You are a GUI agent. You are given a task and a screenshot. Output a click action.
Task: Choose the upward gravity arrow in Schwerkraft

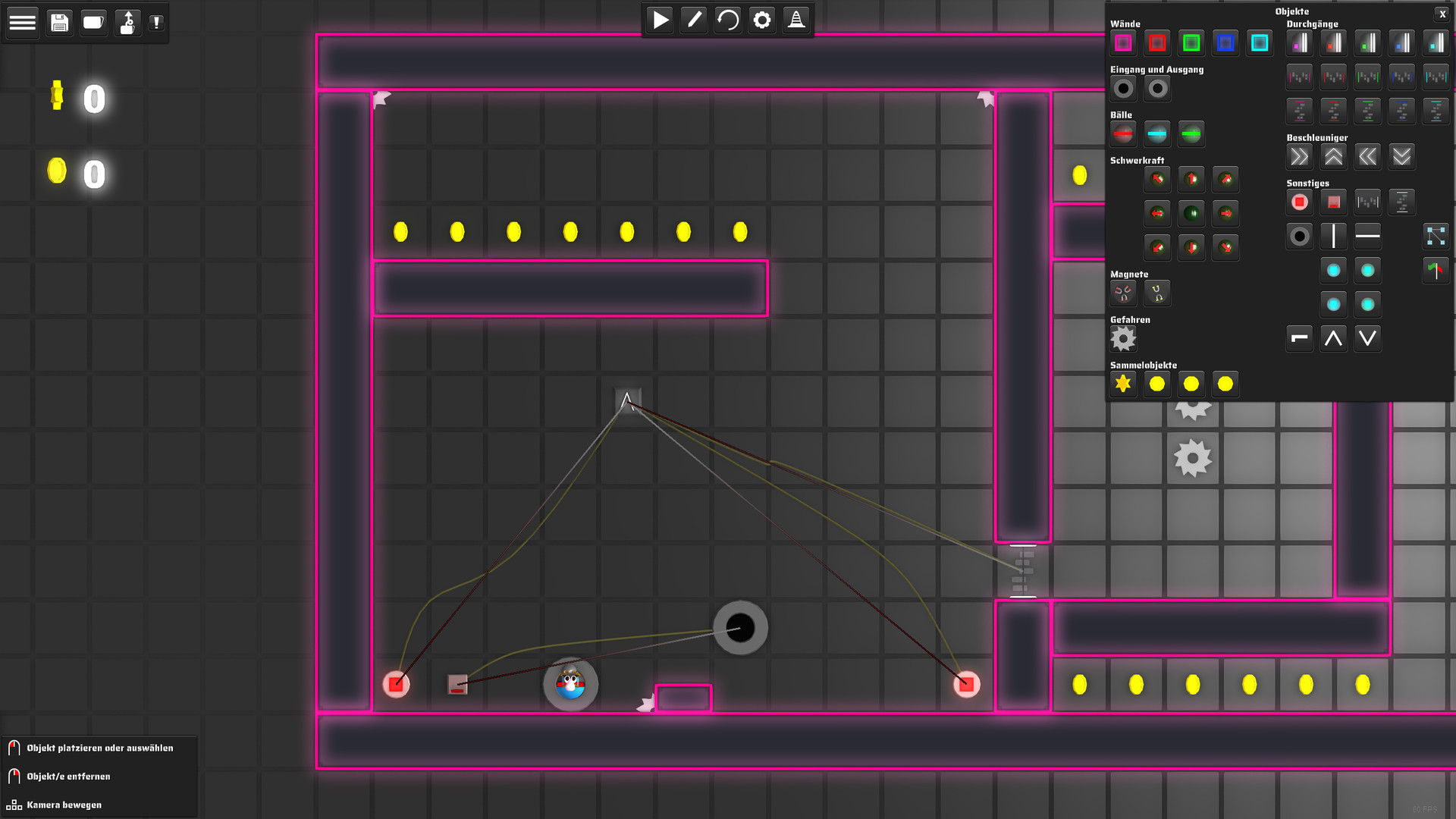(x=1191, y=179)
